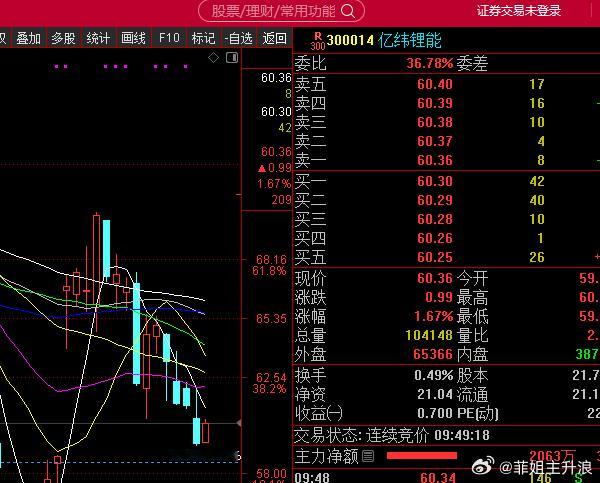Select 买四 price 60.26
The image size is (600, 483).
point(435,238)
